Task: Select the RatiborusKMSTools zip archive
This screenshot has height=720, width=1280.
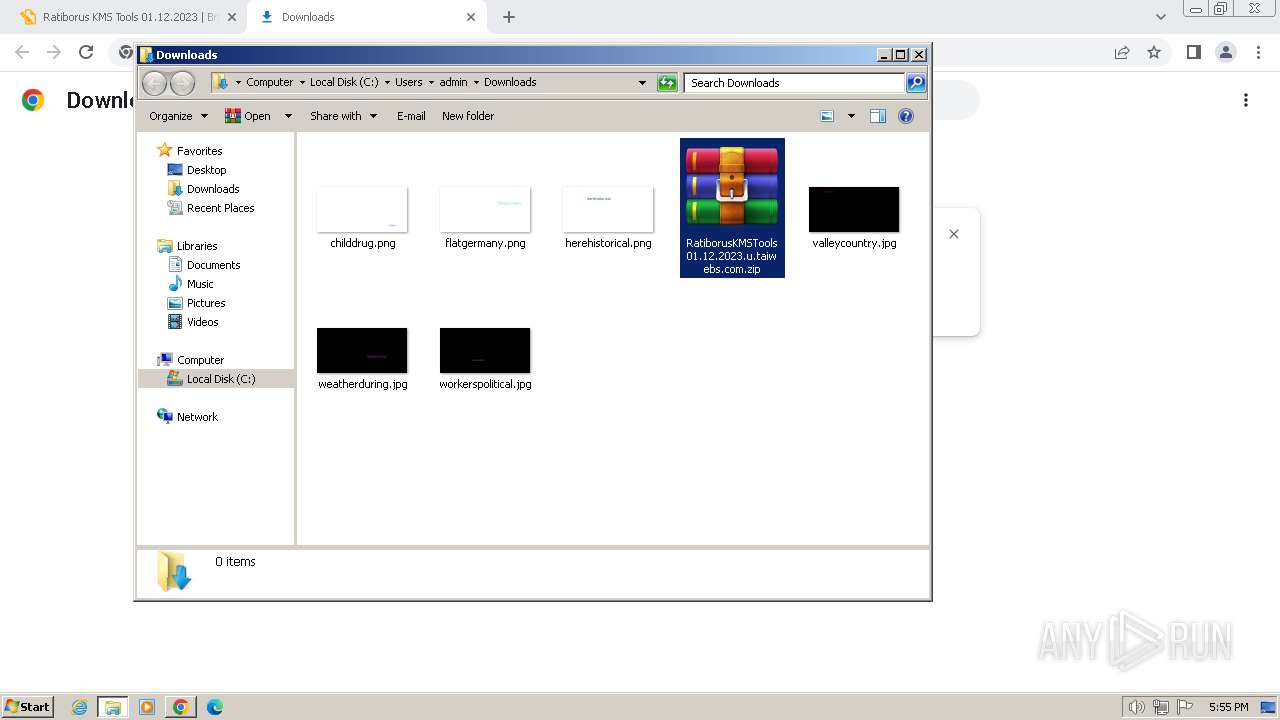Action: (732, 208)
